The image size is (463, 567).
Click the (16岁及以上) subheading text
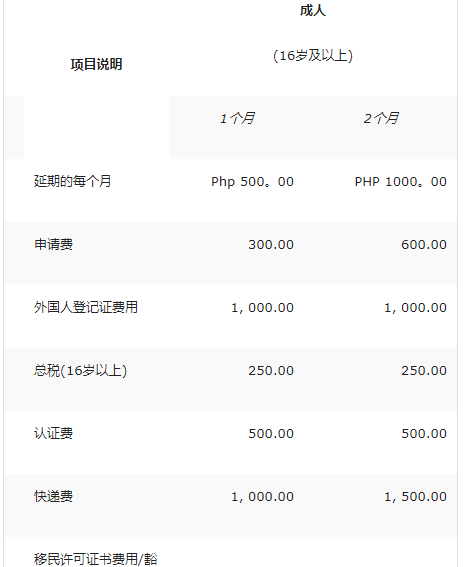[x=313, y=56]
